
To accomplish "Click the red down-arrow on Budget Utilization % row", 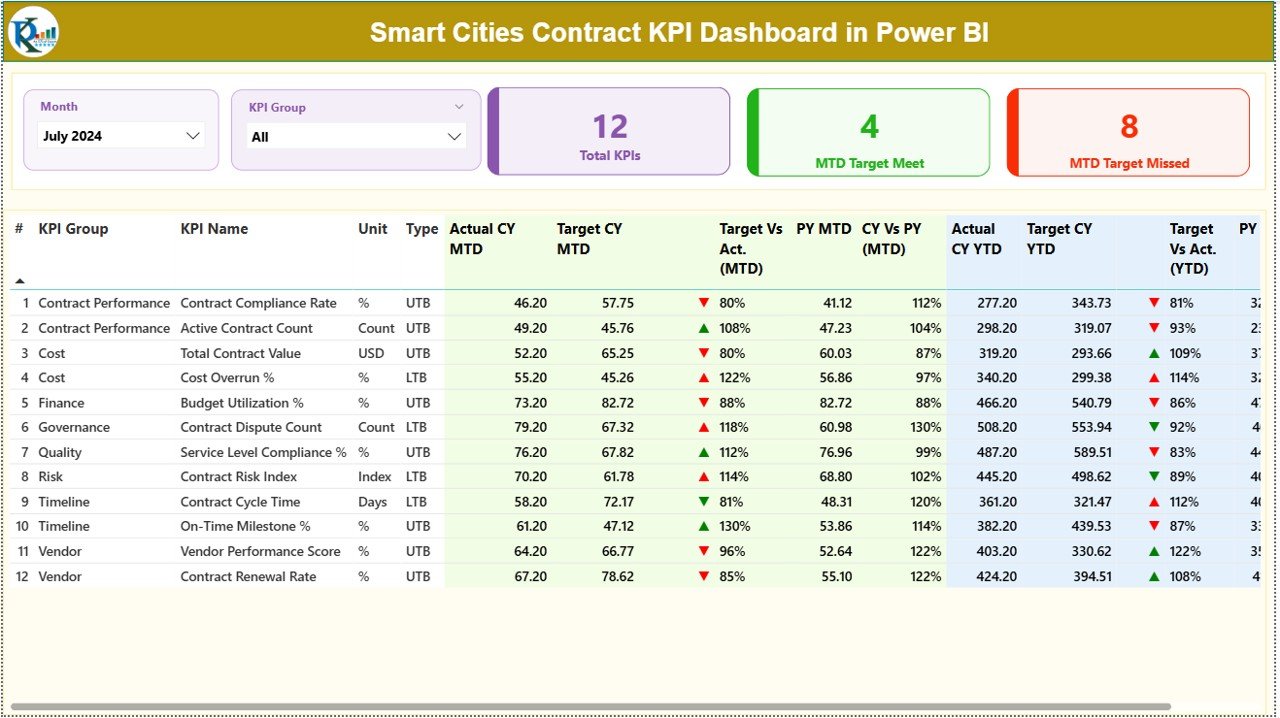I will [x=705, y=402].
